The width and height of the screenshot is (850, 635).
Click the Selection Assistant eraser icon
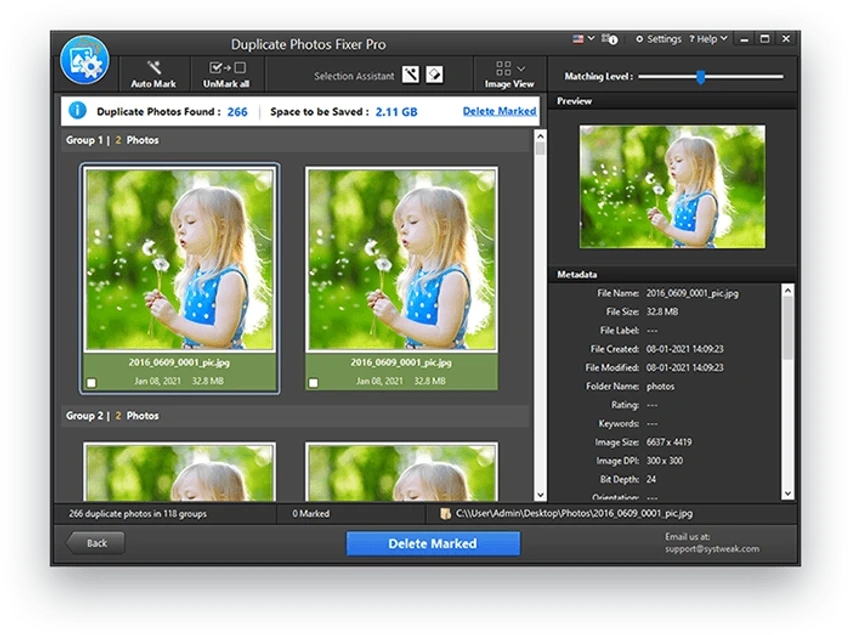(434, 74)
